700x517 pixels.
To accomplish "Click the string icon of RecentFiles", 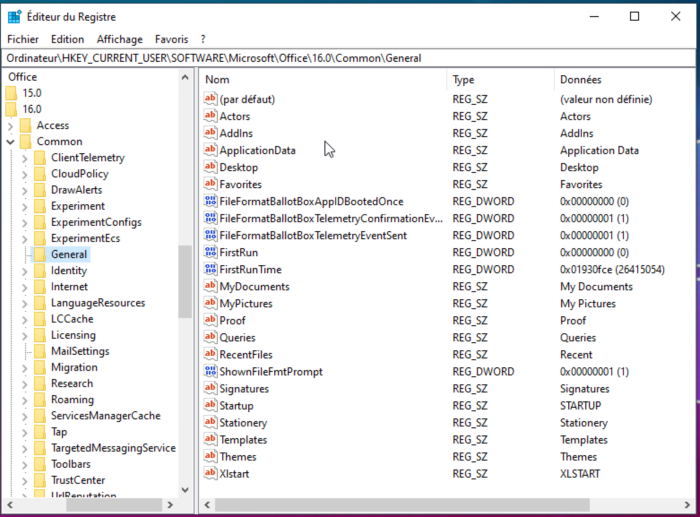I will (210, 354).
